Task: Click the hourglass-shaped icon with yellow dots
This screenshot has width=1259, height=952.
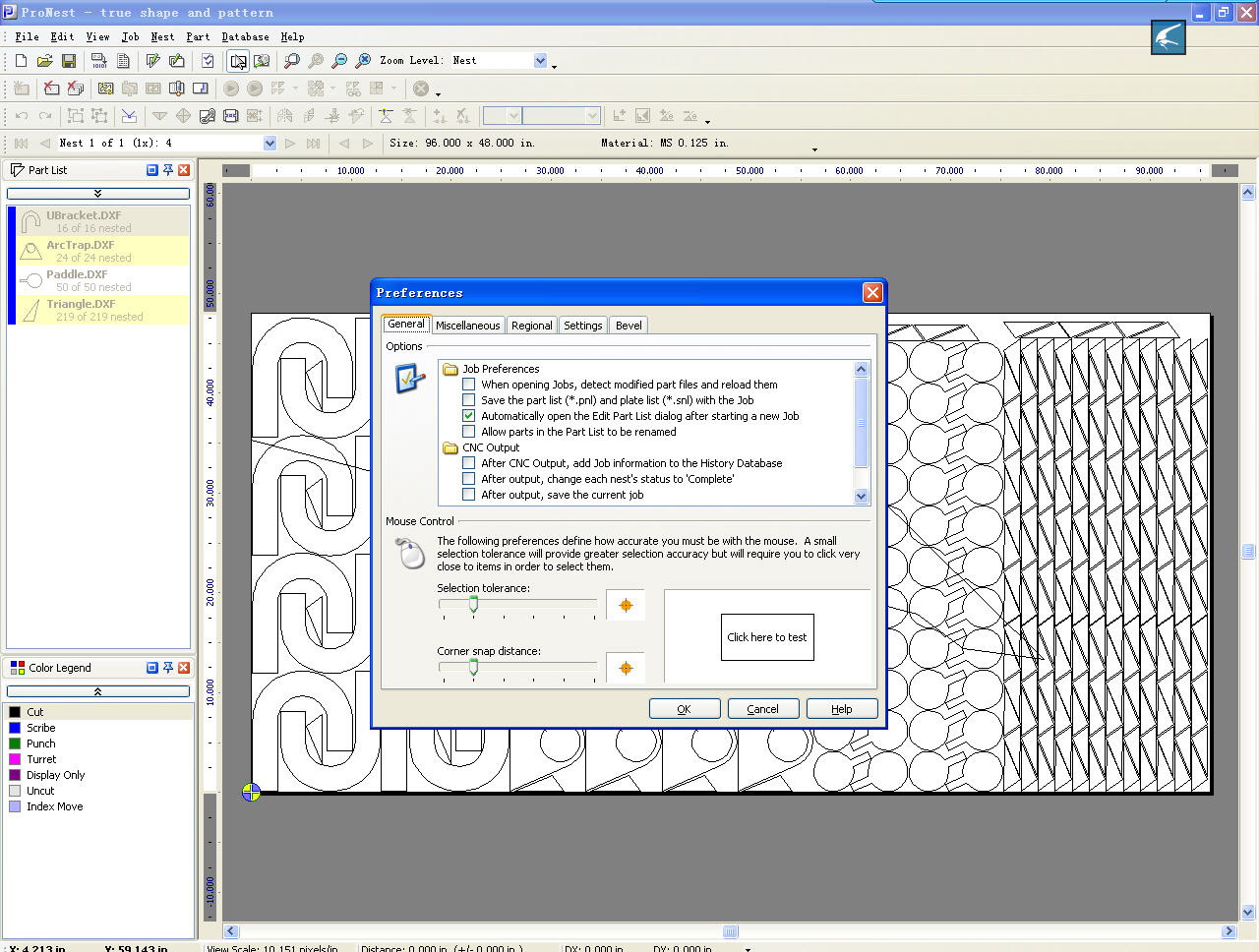Action: pyautogui.click(x=386, y=116)
